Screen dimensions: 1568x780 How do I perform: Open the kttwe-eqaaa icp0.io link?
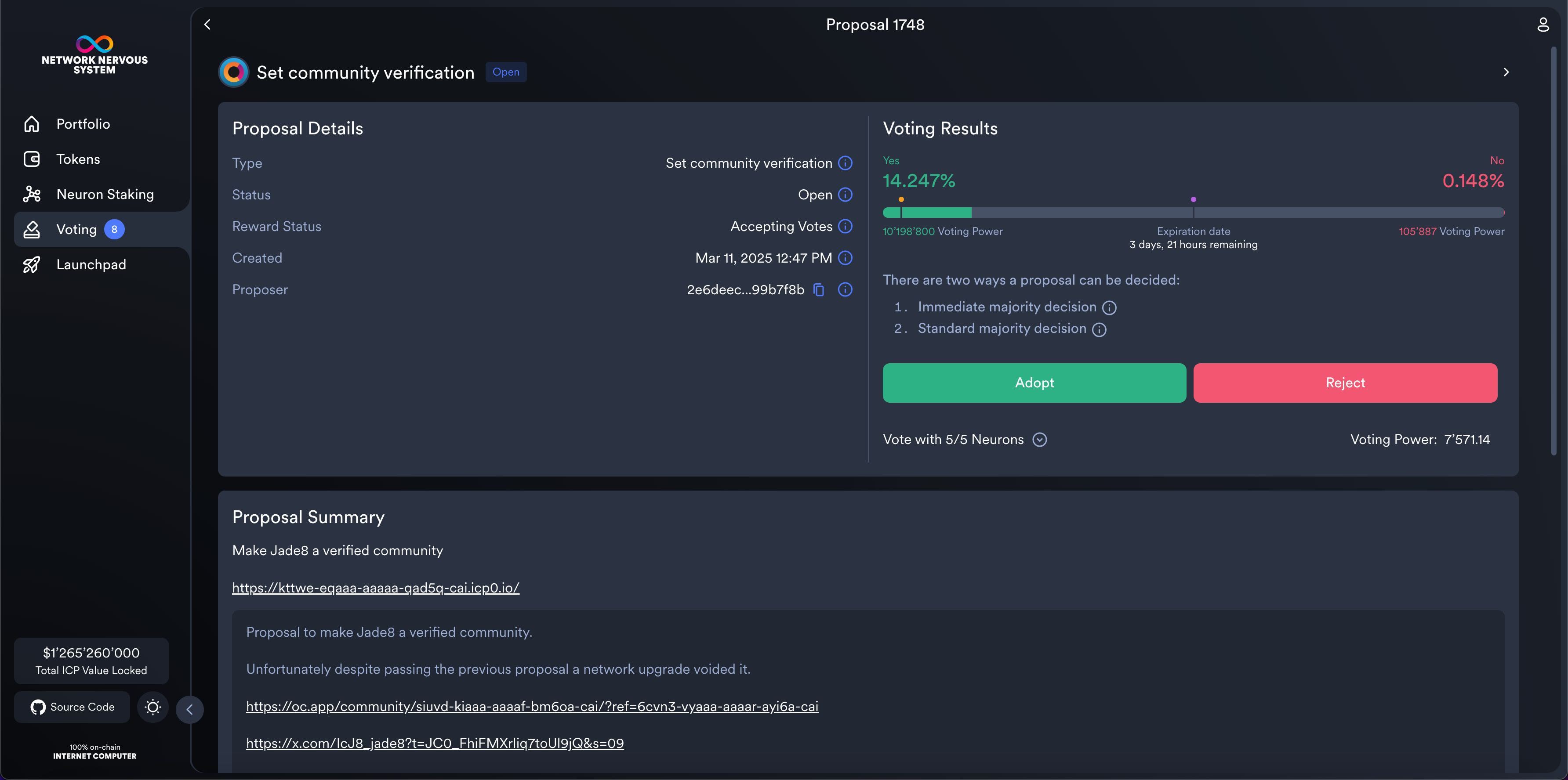[x=376, y=588]
